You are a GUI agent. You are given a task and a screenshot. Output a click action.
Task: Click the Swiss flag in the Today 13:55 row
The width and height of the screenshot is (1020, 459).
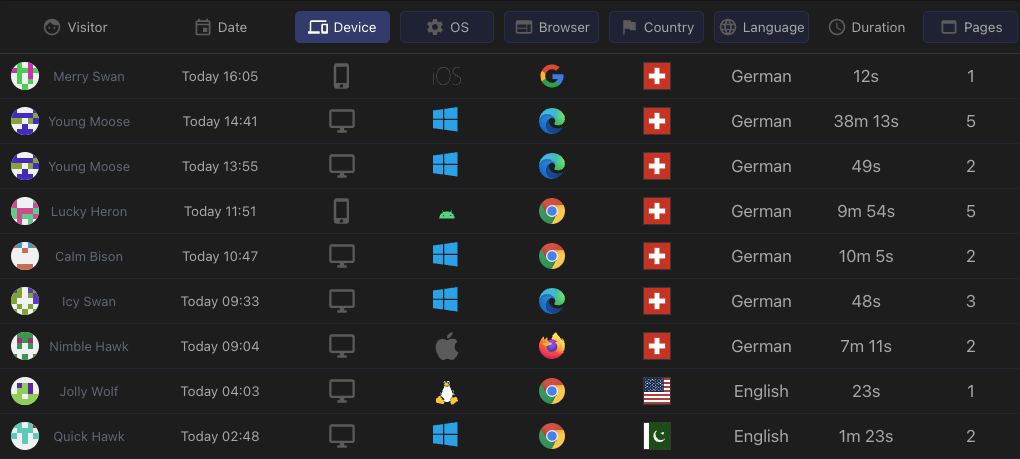coord(657,166)
